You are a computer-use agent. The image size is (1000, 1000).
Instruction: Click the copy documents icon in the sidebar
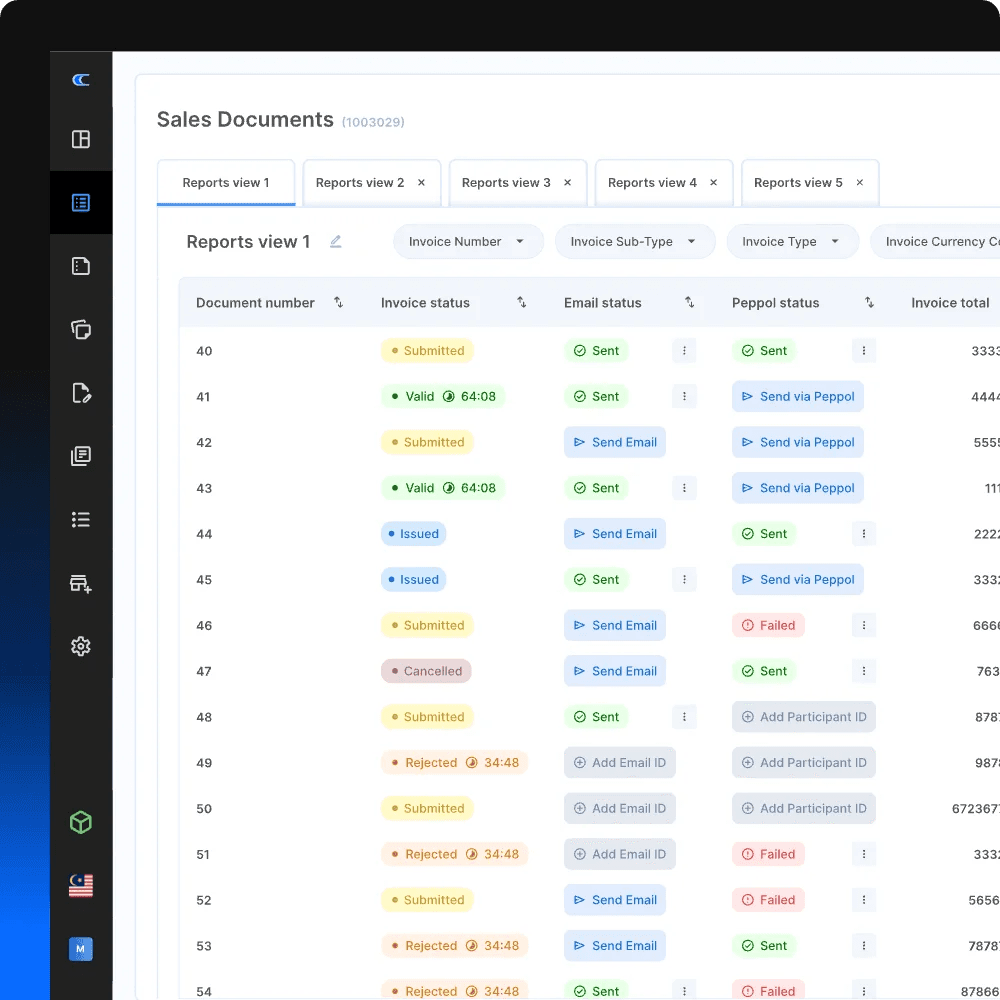(81, 329)
